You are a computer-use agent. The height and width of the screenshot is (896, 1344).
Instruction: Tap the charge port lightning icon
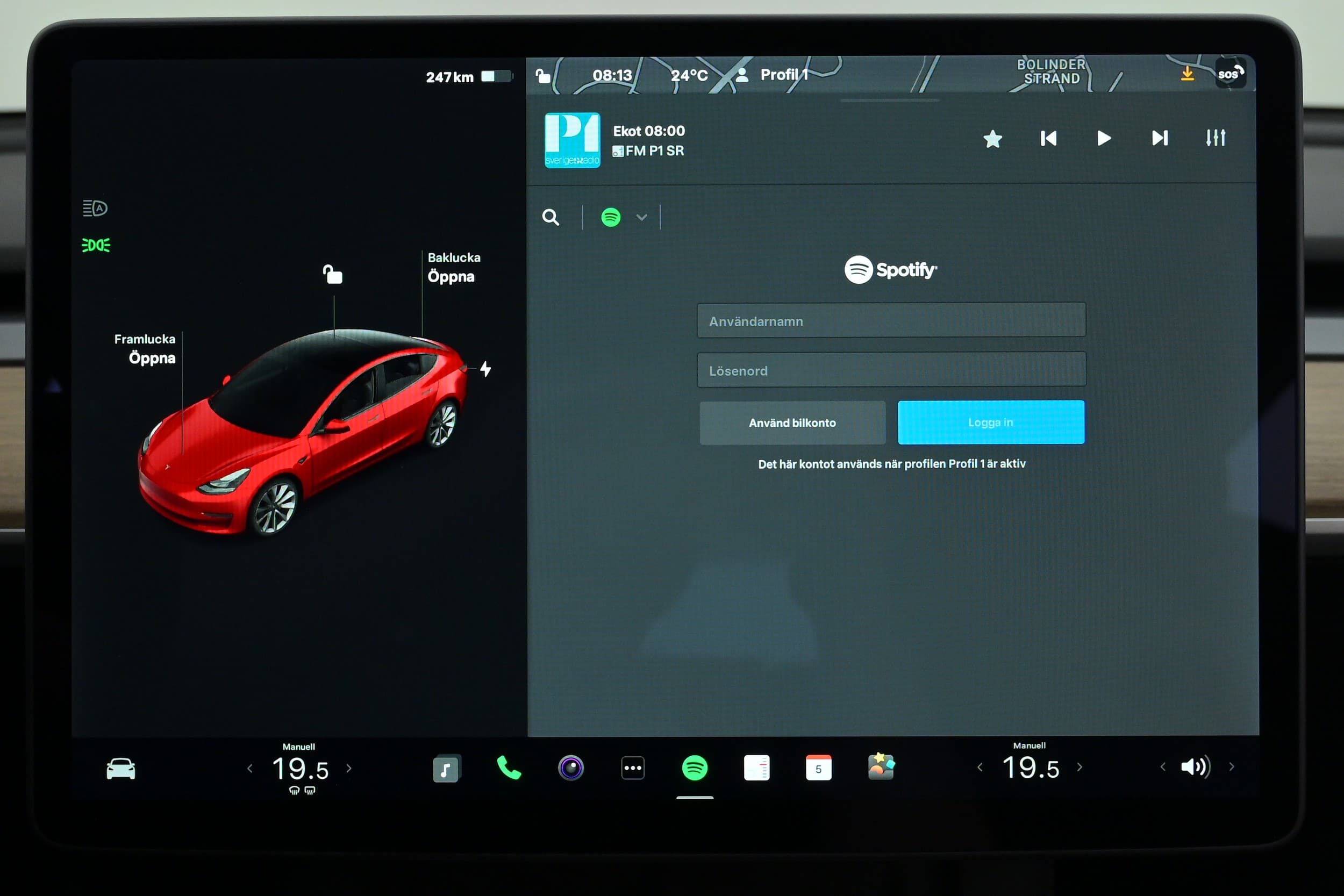(485, 369)
